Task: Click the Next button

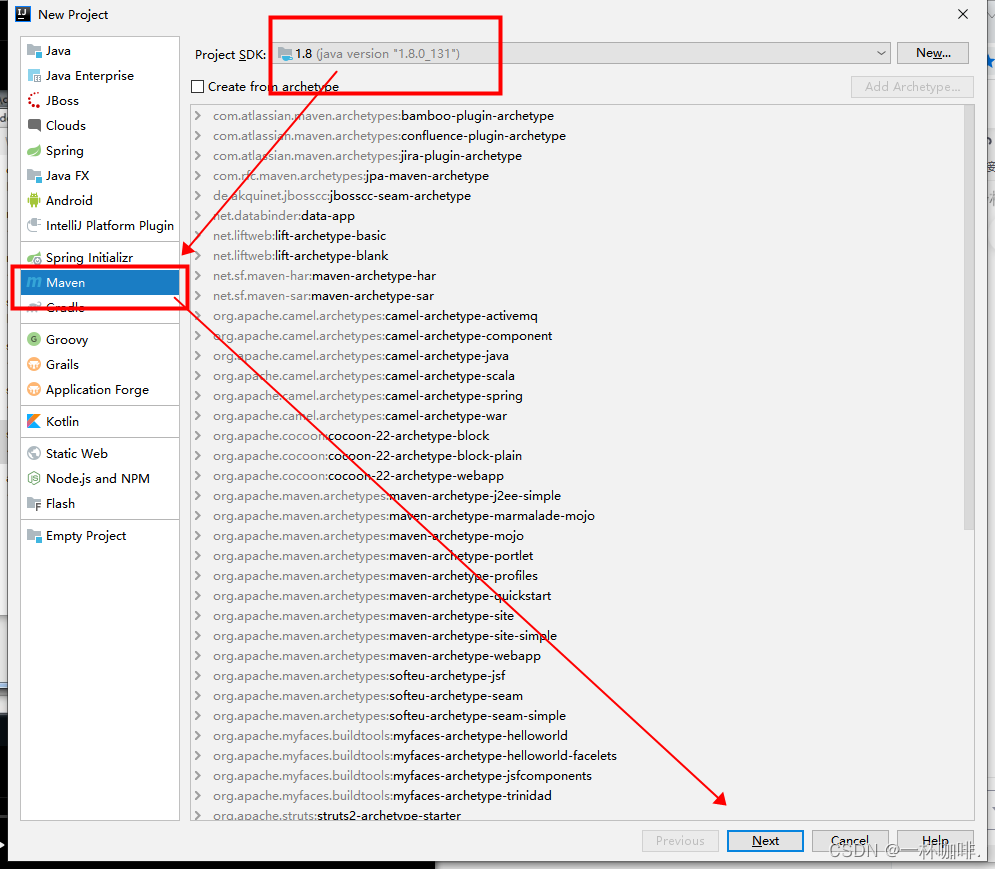Action: 765,840
